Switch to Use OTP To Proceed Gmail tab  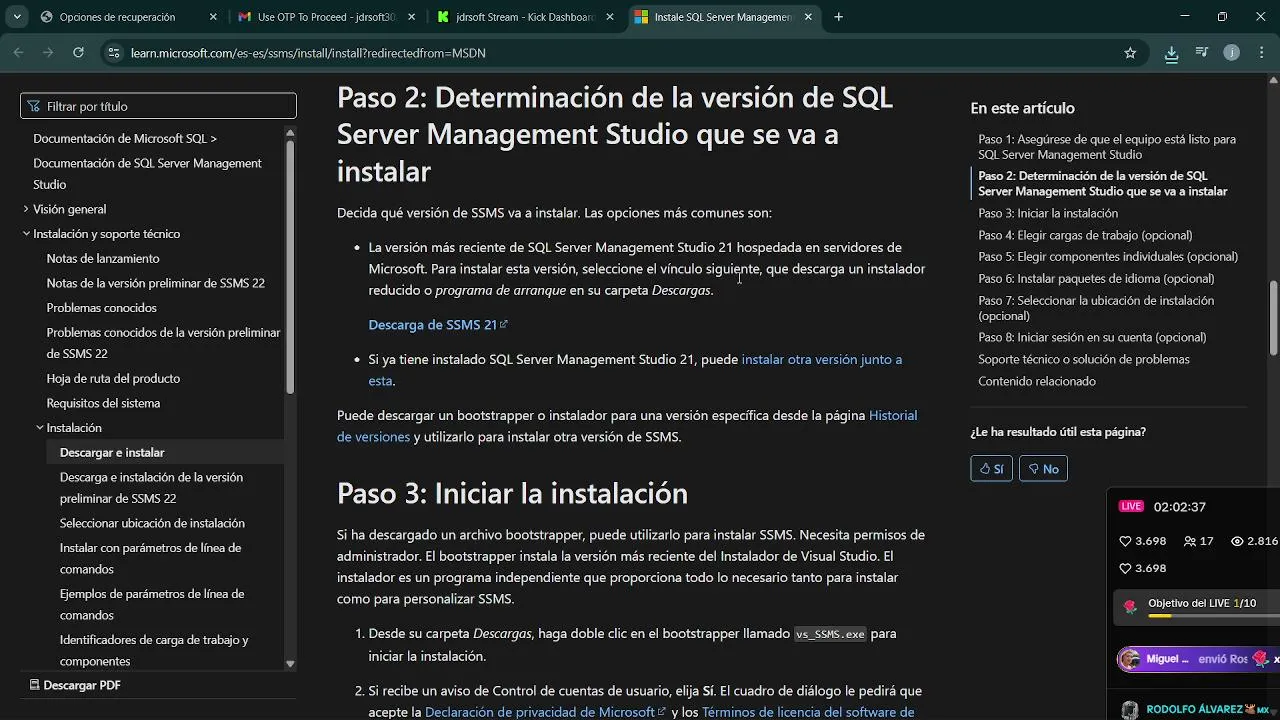[327, 17]
